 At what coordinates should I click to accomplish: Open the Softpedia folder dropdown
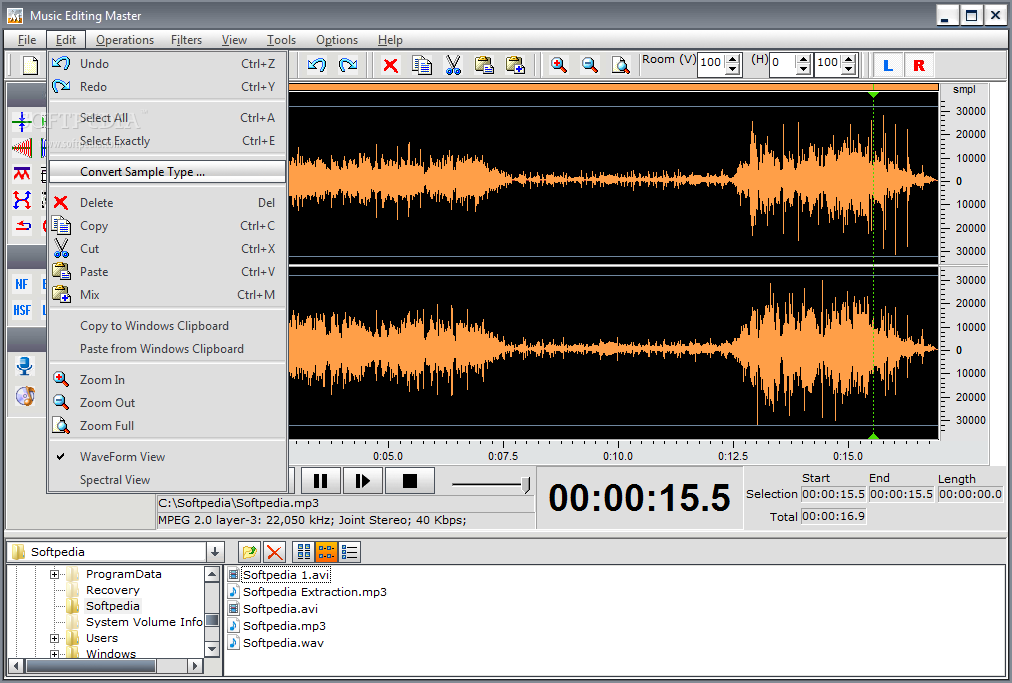pyautogui.click(x=215, y=552)
